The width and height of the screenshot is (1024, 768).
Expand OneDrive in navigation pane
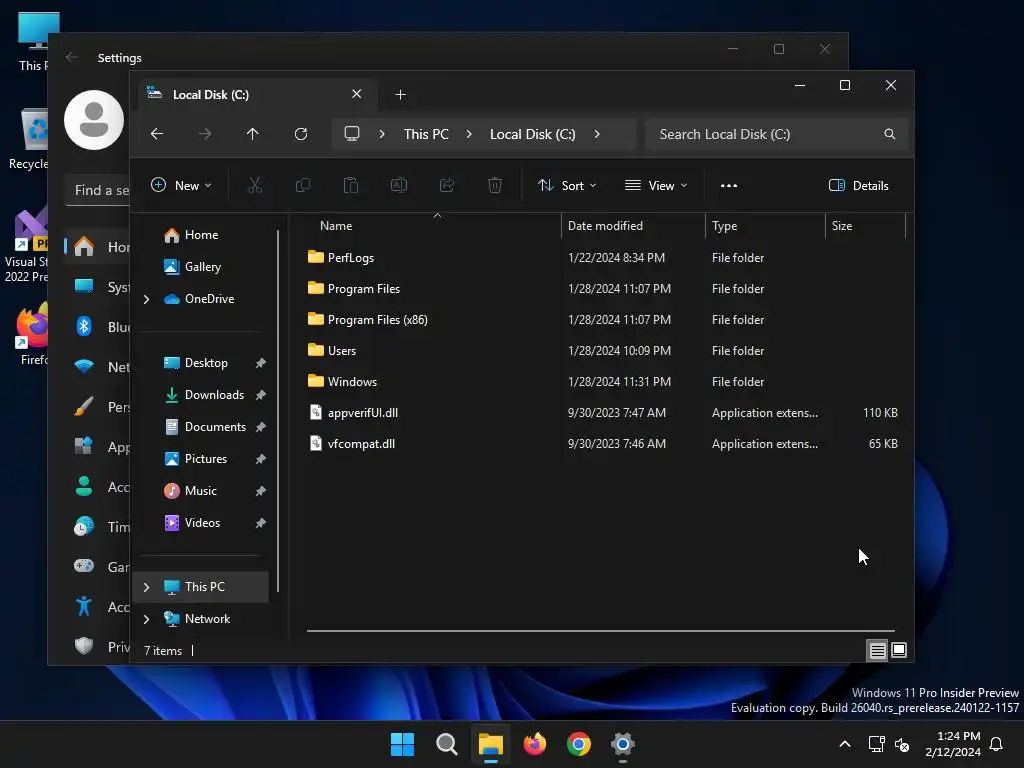[146, 299]
